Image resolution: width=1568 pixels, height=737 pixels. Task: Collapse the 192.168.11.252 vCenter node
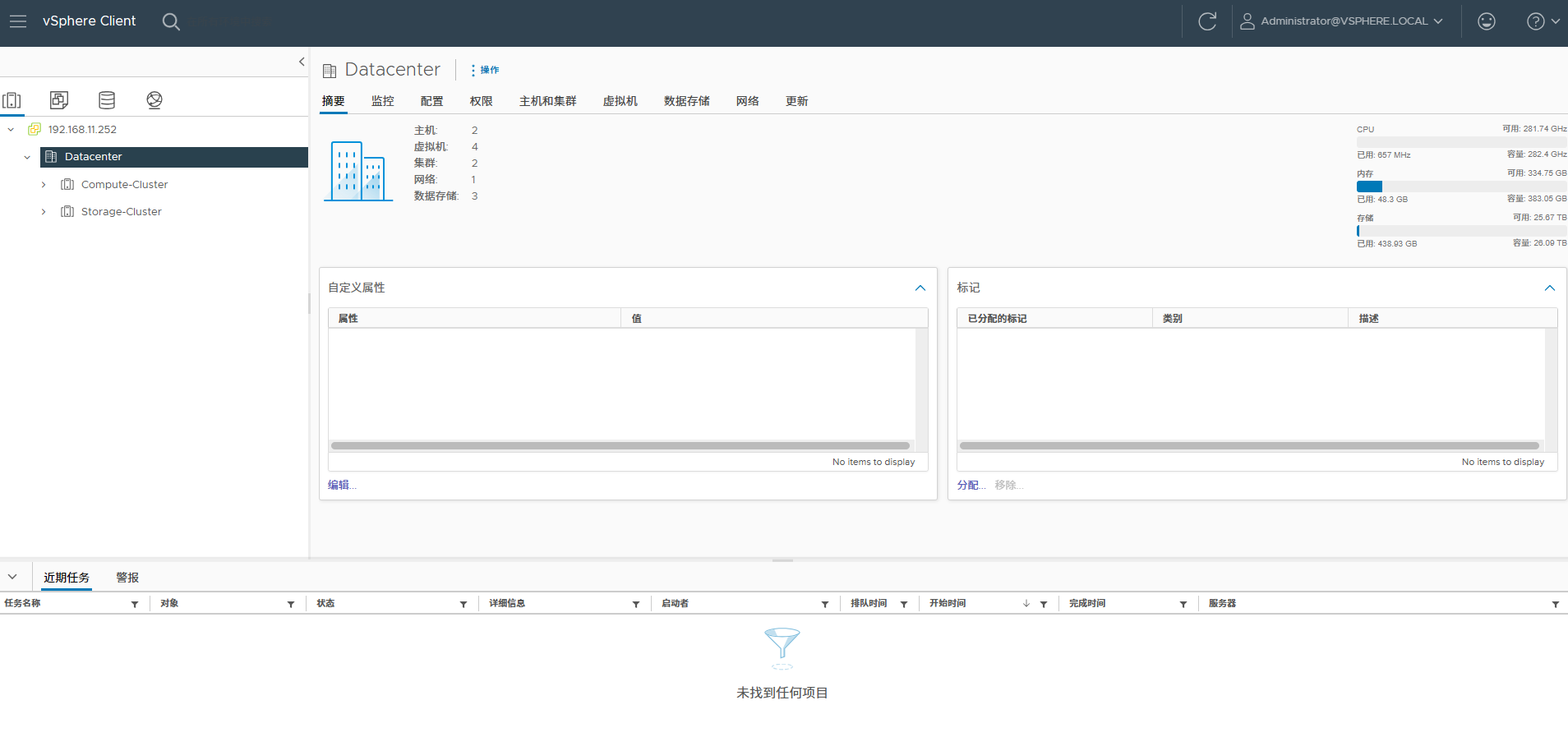click(x=11, y=130)
